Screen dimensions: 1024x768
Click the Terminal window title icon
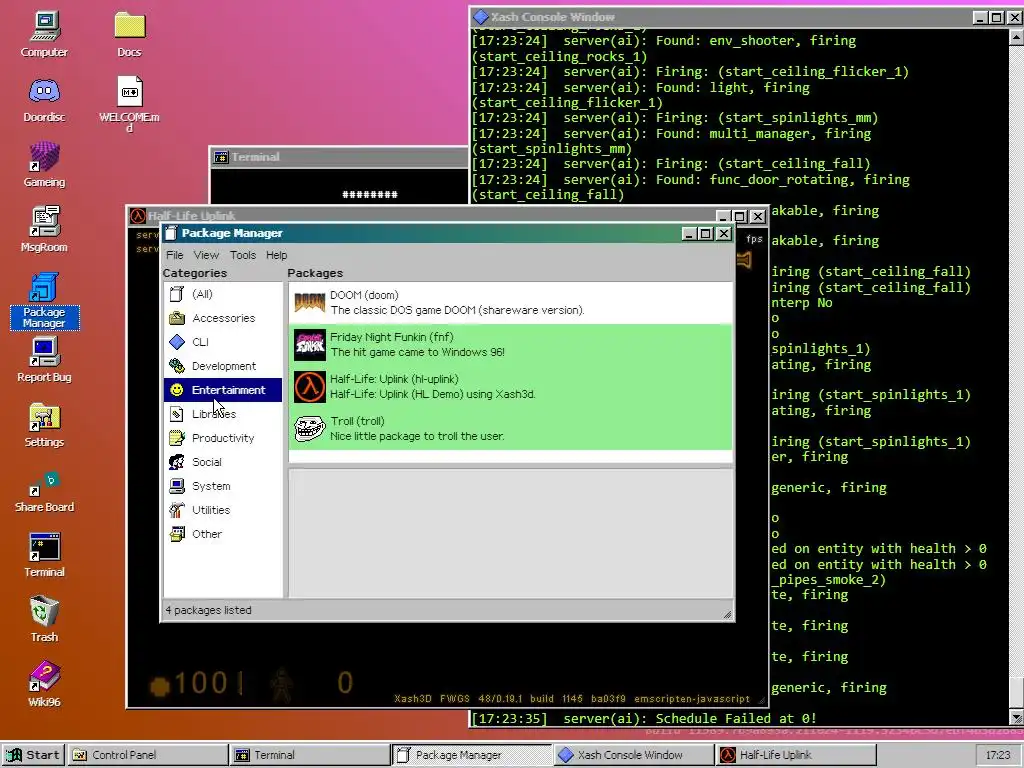tap(221, 157)
